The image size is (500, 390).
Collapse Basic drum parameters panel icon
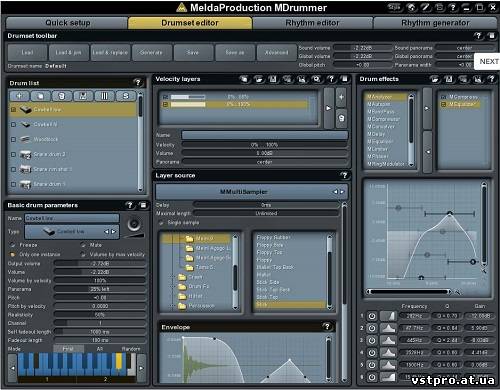point(143,205)
